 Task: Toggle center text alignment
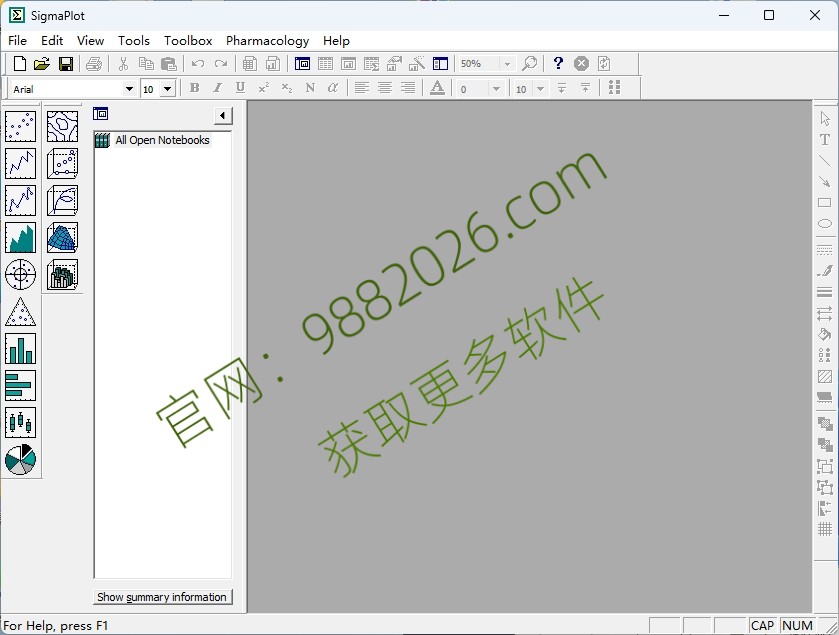pos(385,88)
